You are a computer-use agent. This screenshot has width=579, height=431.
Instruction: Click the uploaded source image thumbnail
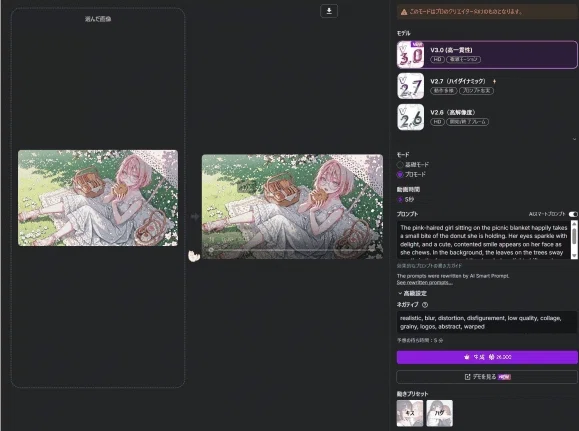(x=98, y=198)
